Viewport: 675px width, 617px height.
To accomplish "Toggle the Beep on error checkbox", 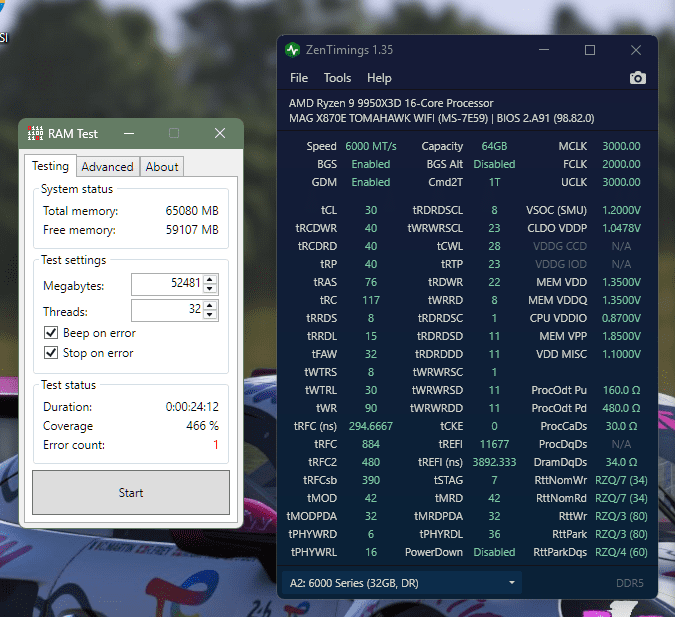I will pyautogui.click(x=51, y=332).
